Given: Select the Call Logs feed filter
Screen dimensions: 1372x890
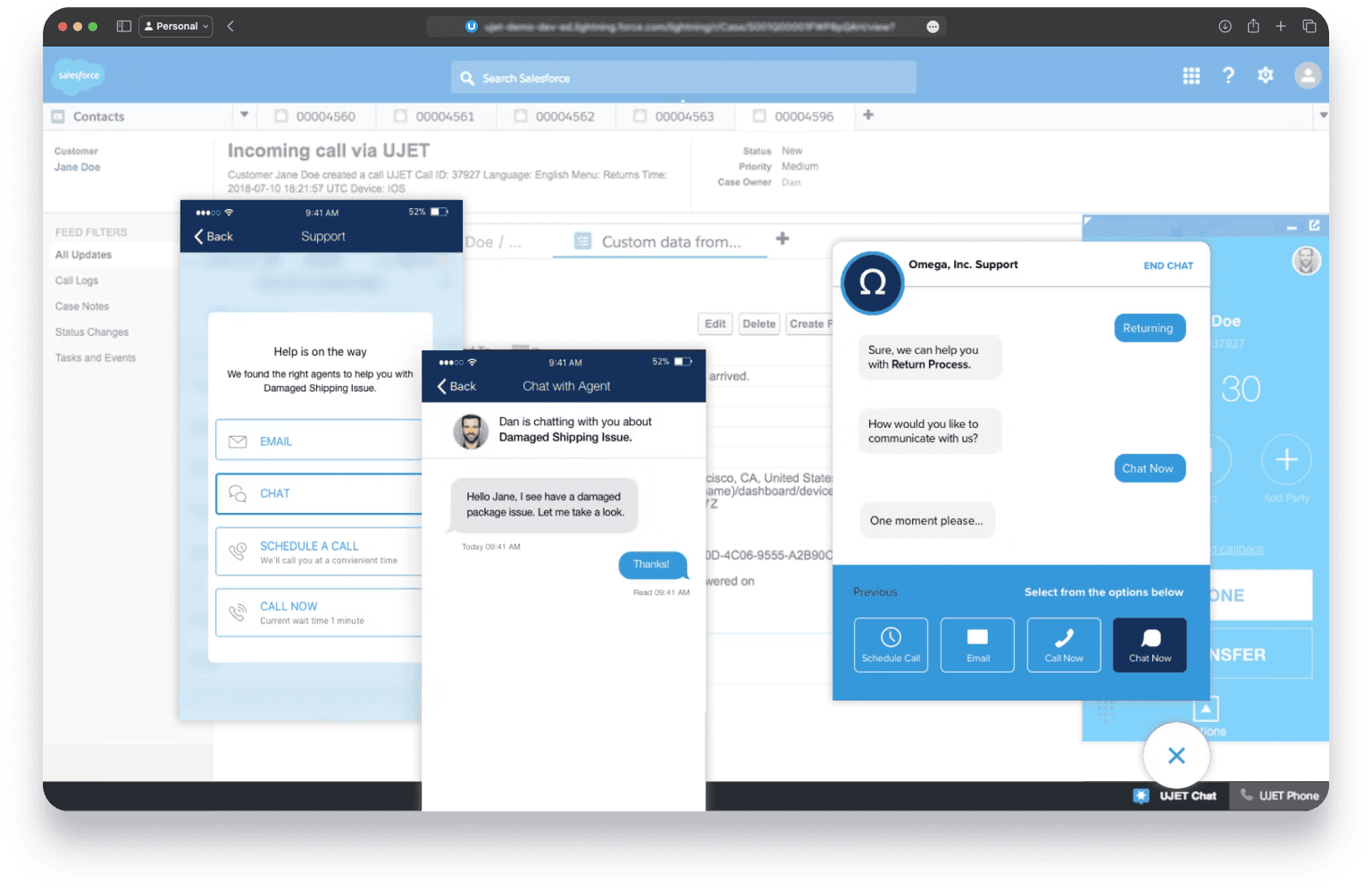Looking at the screenshot, I should (x=77, y=281).
